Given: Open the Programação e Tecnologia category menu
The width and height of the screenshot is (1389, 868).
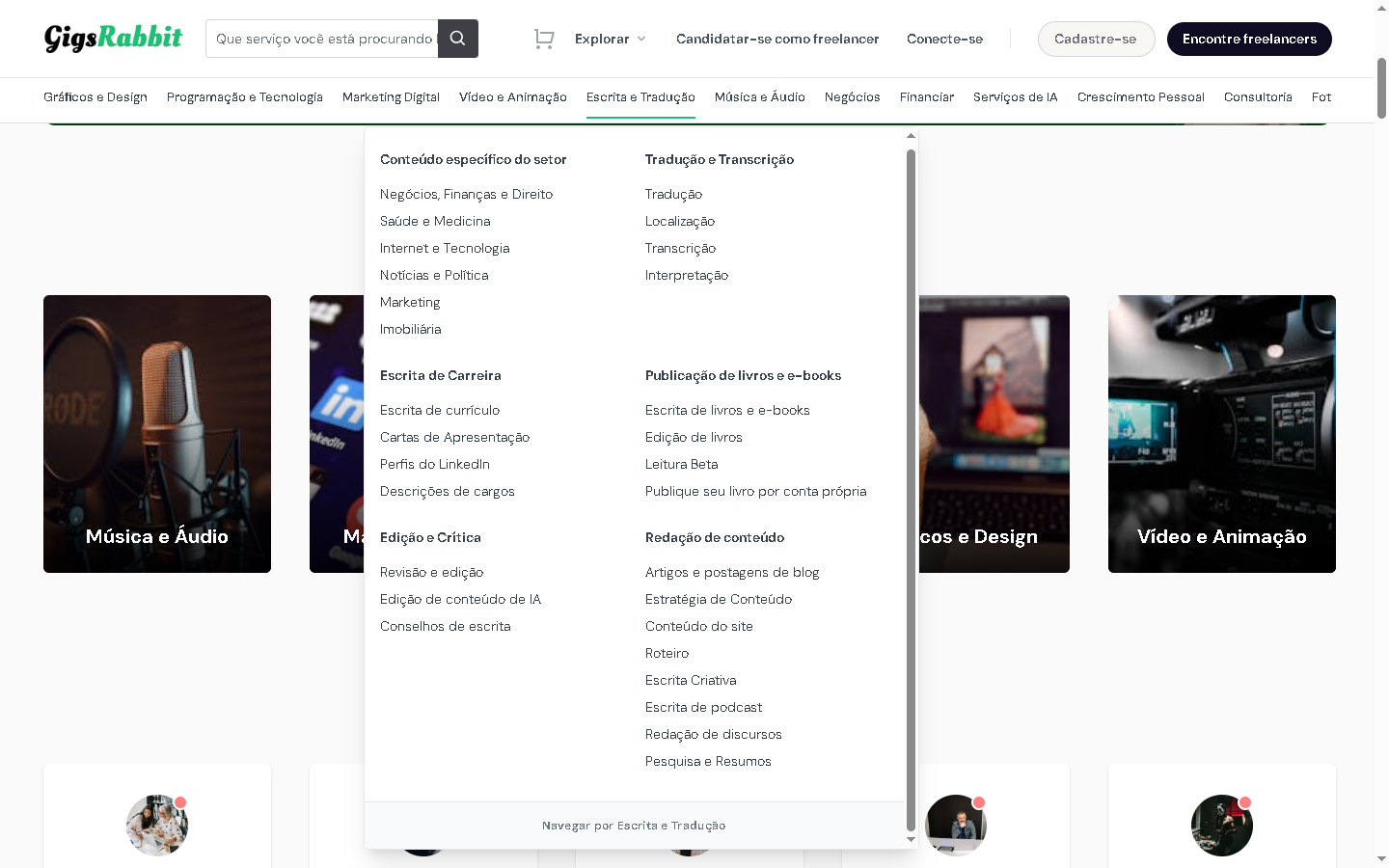Looking at the screenshot, I should 244,97.
